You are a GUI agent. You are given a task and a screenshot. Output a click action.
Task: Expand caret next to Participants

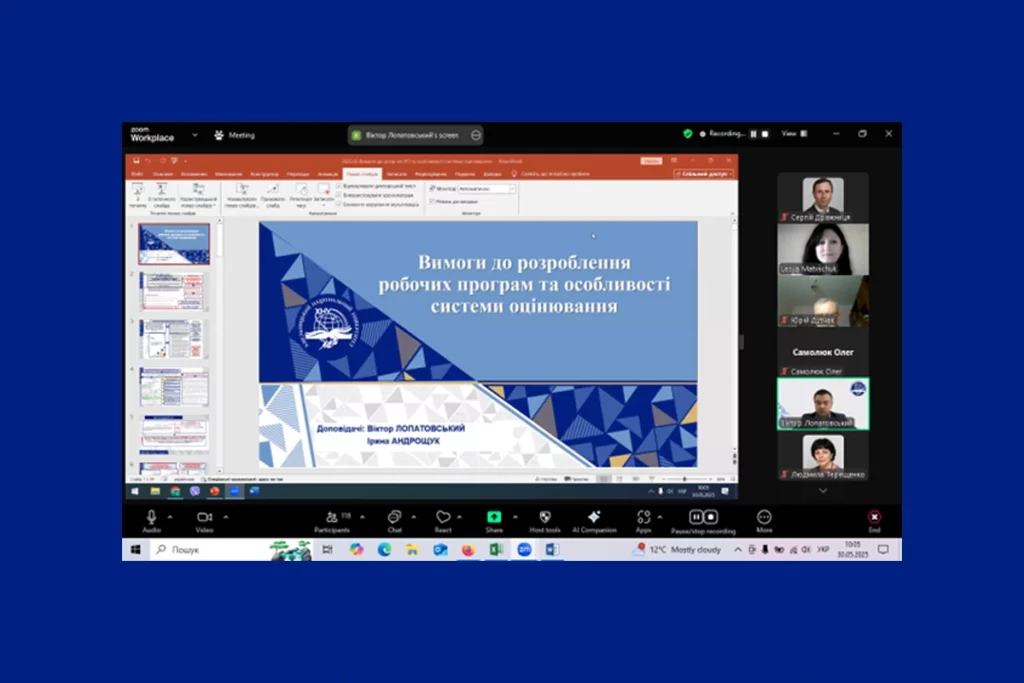(362, 516)
